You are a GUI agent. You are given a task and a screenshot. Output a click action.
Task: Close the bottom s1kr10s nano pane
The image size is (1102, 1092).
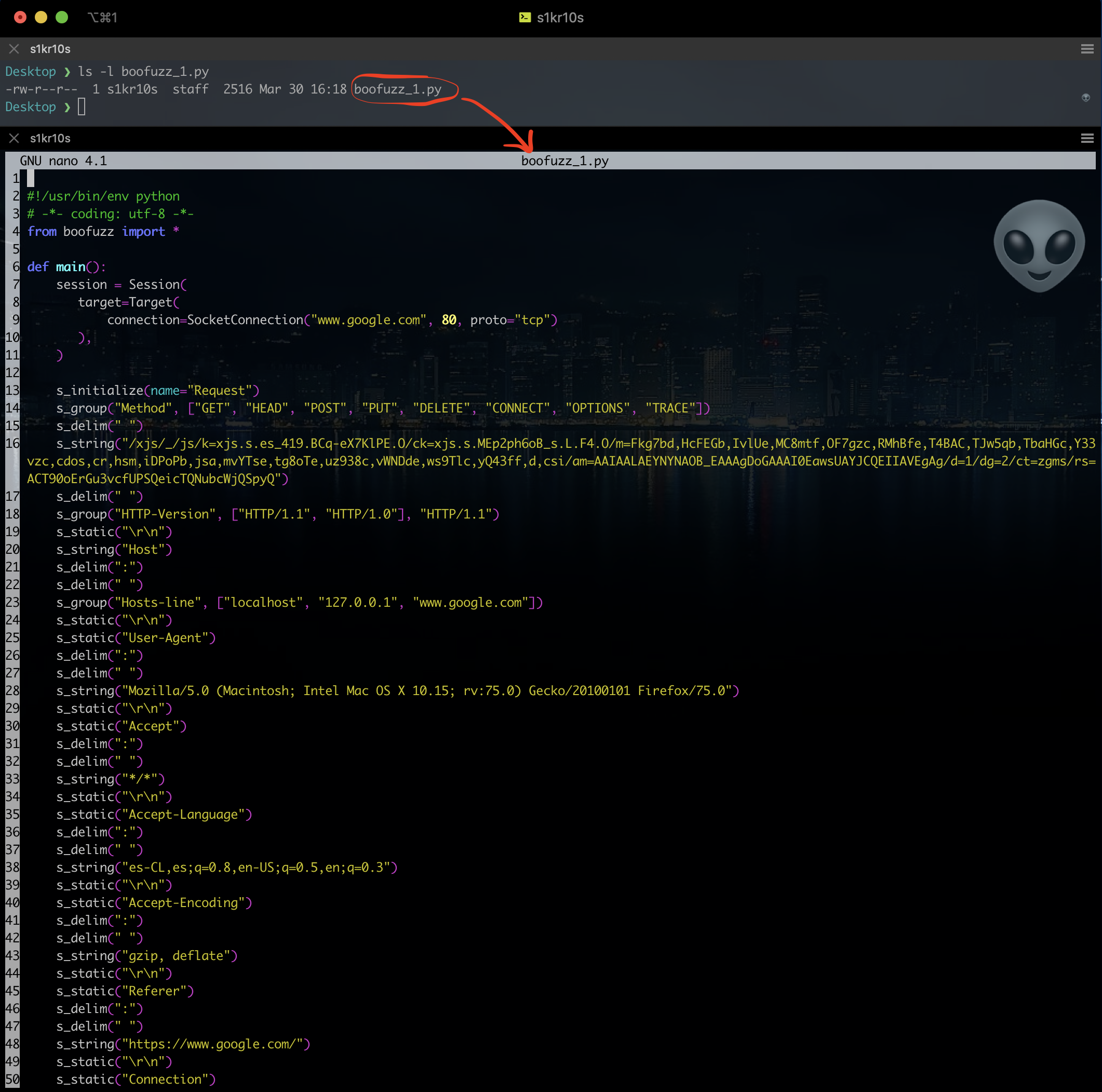point(14,139)
